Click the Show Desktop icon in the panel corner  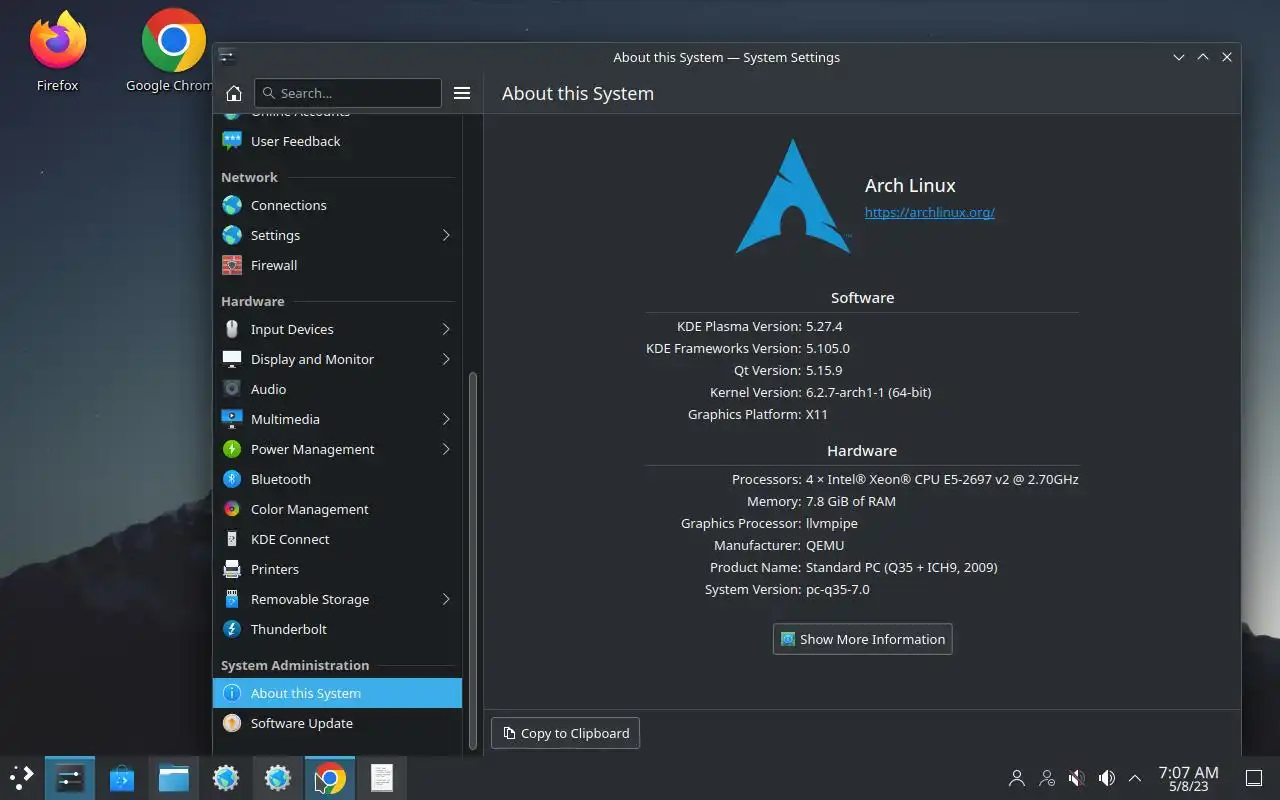(1253, 778)
